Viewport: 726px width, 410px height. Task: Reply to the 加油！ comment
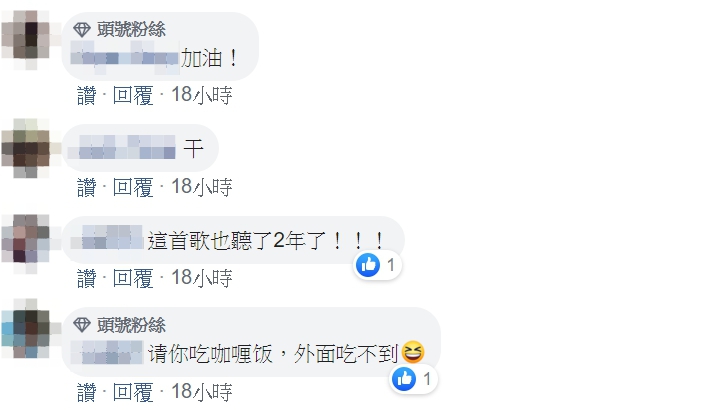point(133,95)
